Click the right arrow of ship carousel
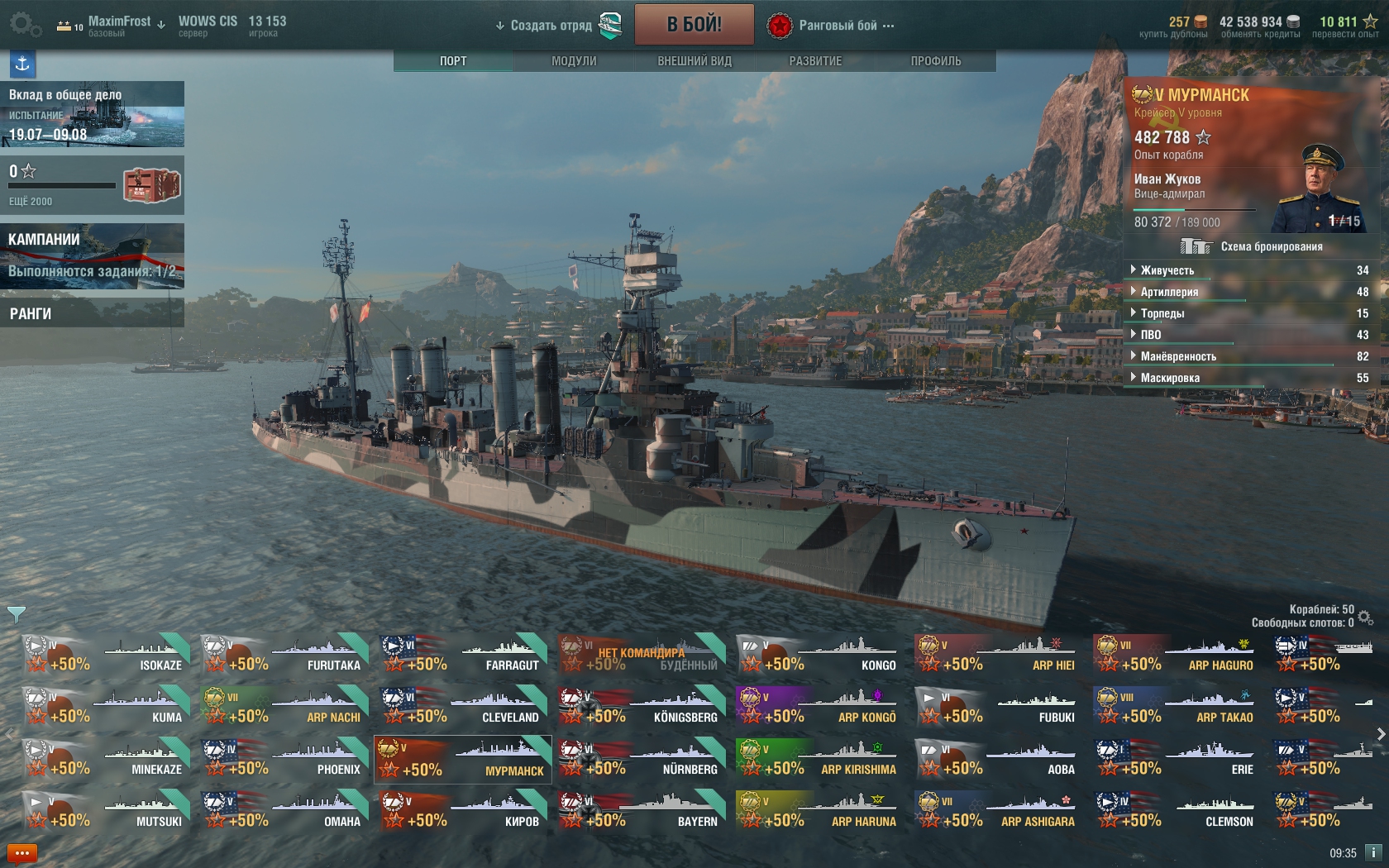This screenshot has width=1389, height=868. coord(1381,734)
